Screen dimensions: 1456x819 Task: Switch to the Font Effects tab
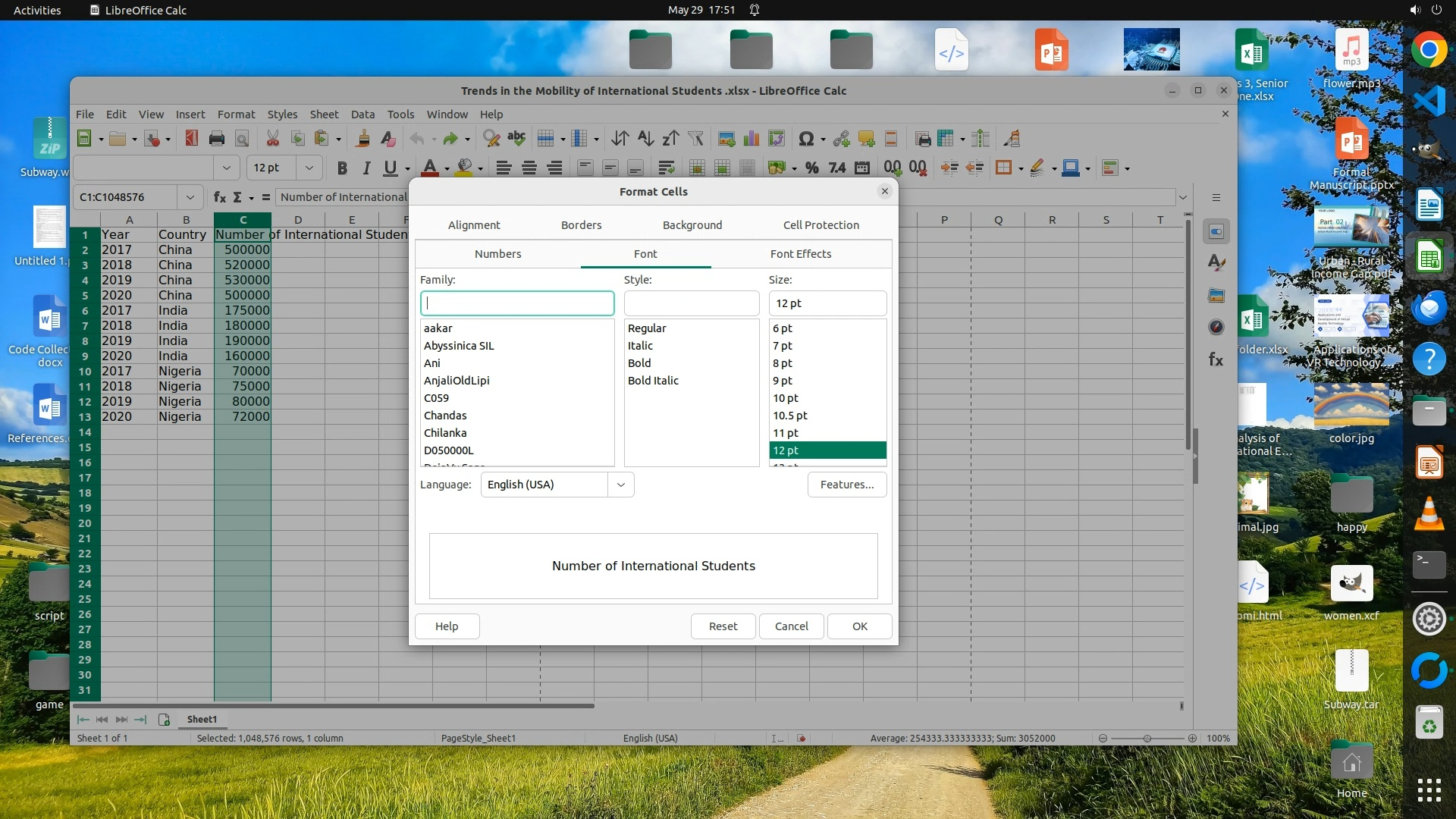(800, 254)
